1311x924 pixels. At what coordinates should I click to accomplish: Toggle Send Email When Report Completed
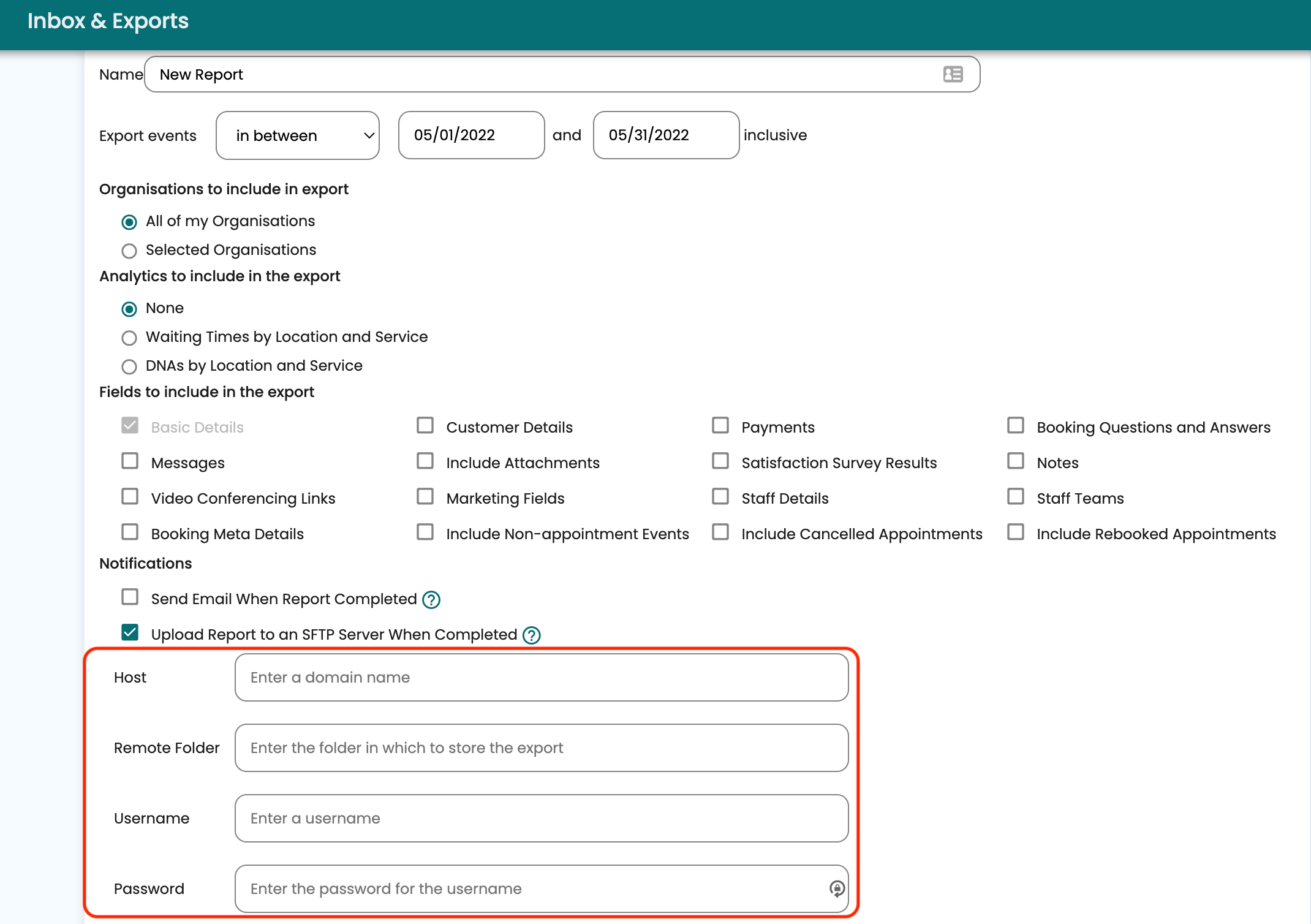[130, 597]
